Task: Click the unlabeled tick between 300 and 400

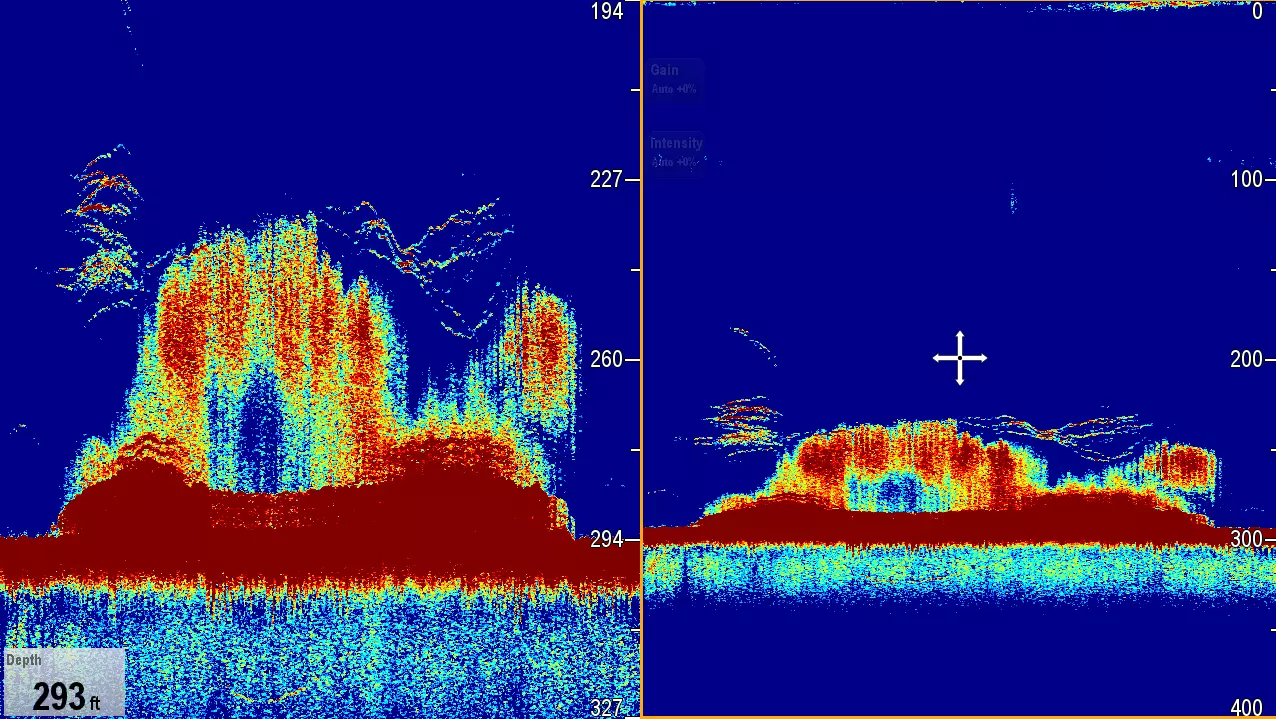Action: point(1270,630)
